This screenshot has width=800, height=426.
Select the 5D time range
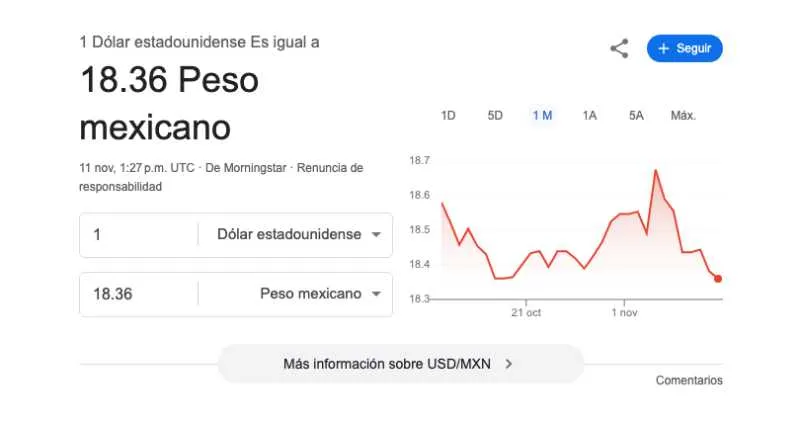pyautogui.click(x=495, y=115)
